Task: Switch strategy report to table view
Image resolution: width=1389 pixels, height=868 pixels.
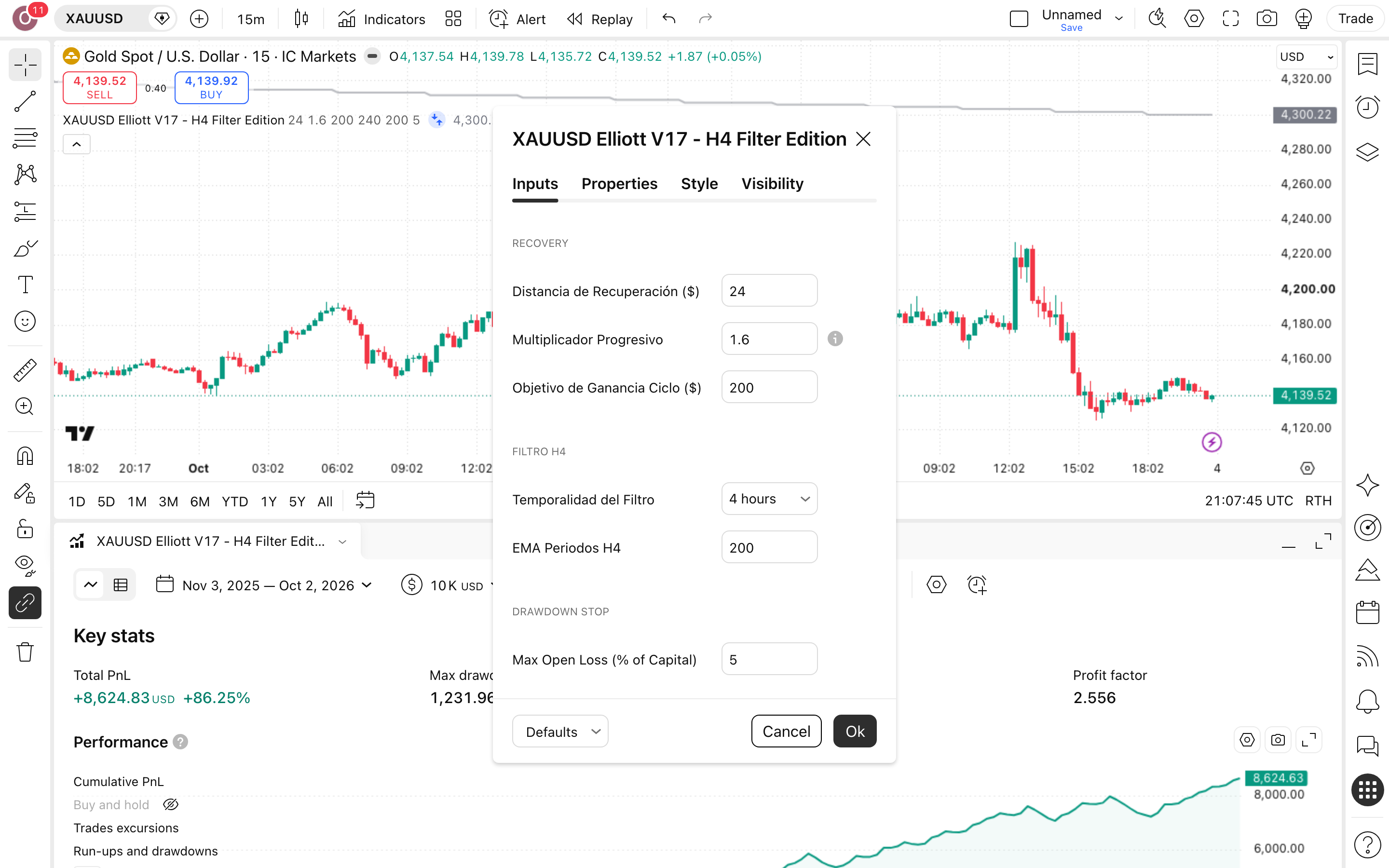Action: click(121, 585)
